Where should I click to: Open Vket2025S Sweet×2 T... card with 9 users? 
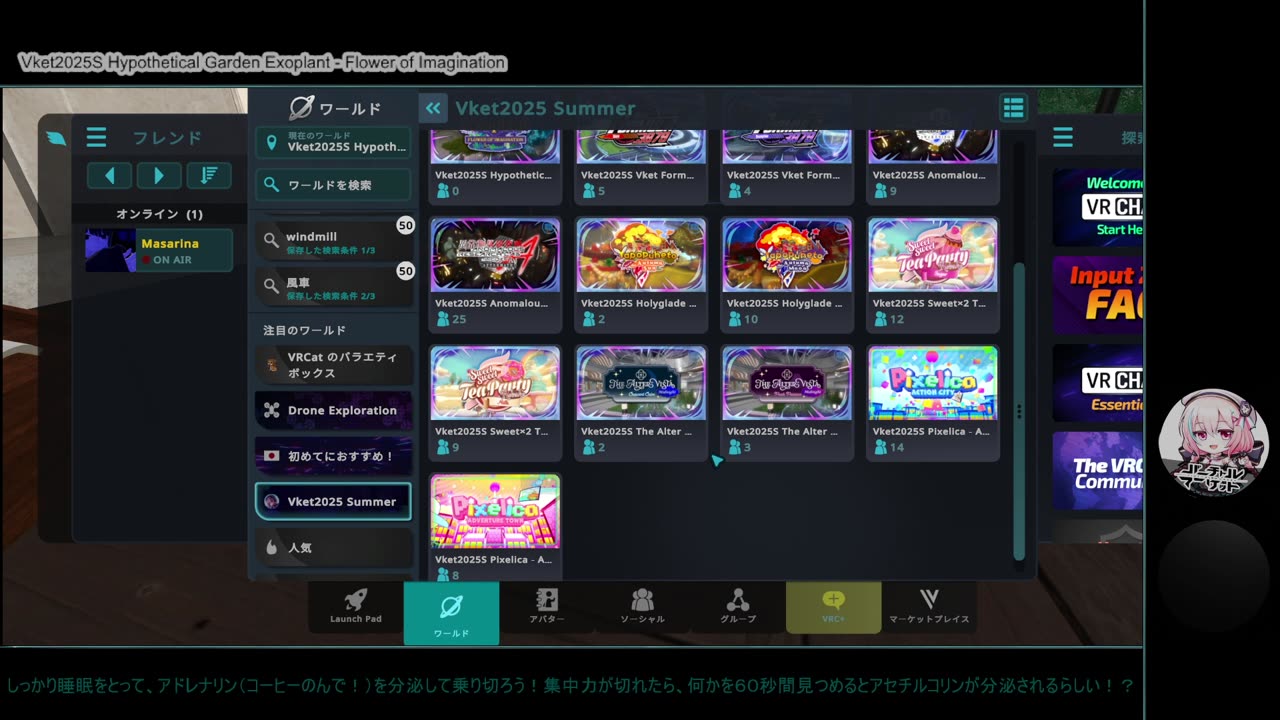point(495,402)
